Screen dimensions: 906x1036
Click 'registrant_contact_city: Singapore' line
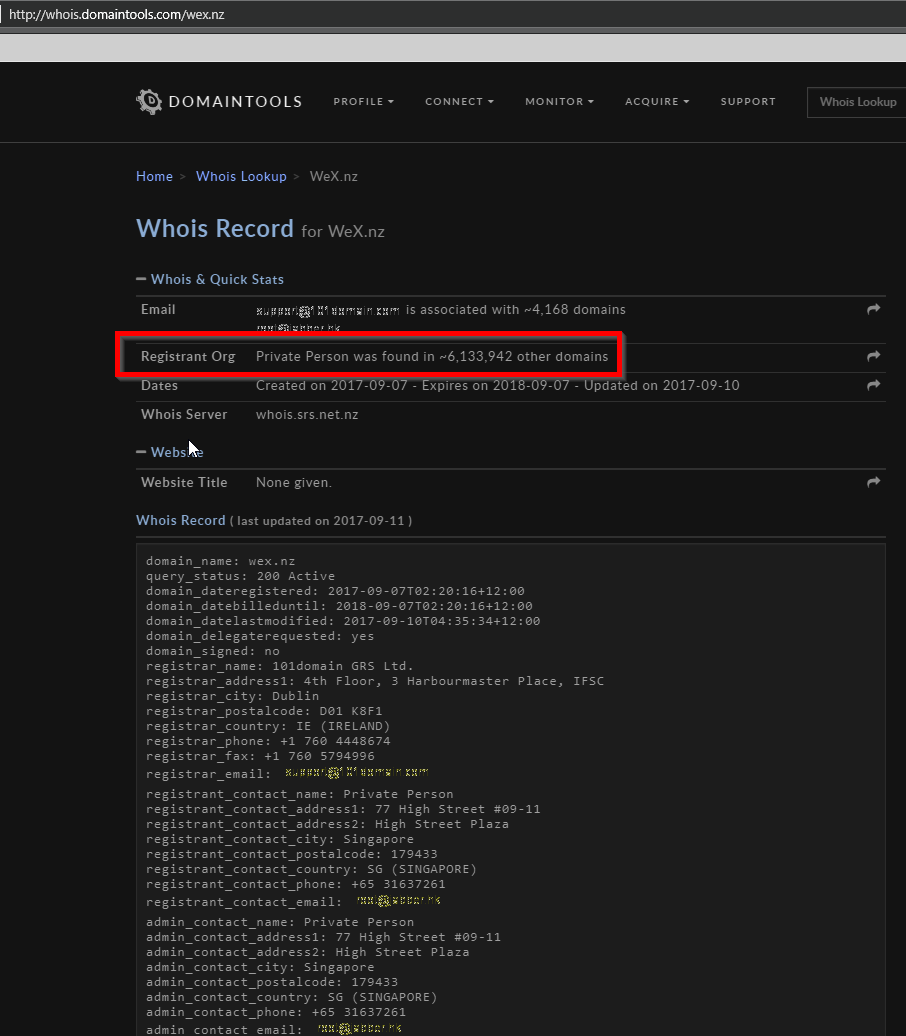point(280,839)
